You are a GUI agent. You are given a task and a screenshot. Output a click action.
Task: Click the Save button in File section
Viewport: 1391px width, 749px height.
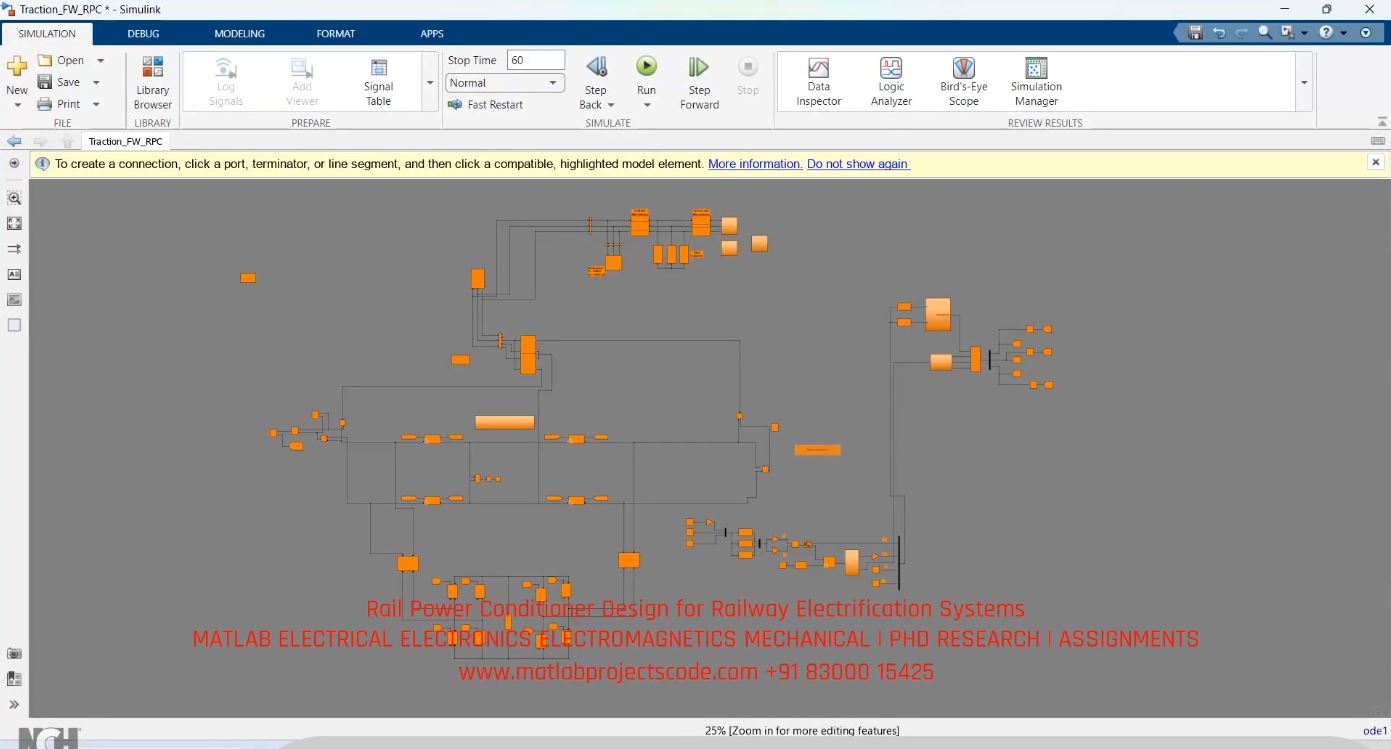pyautogui.click(x=59, y=82)
